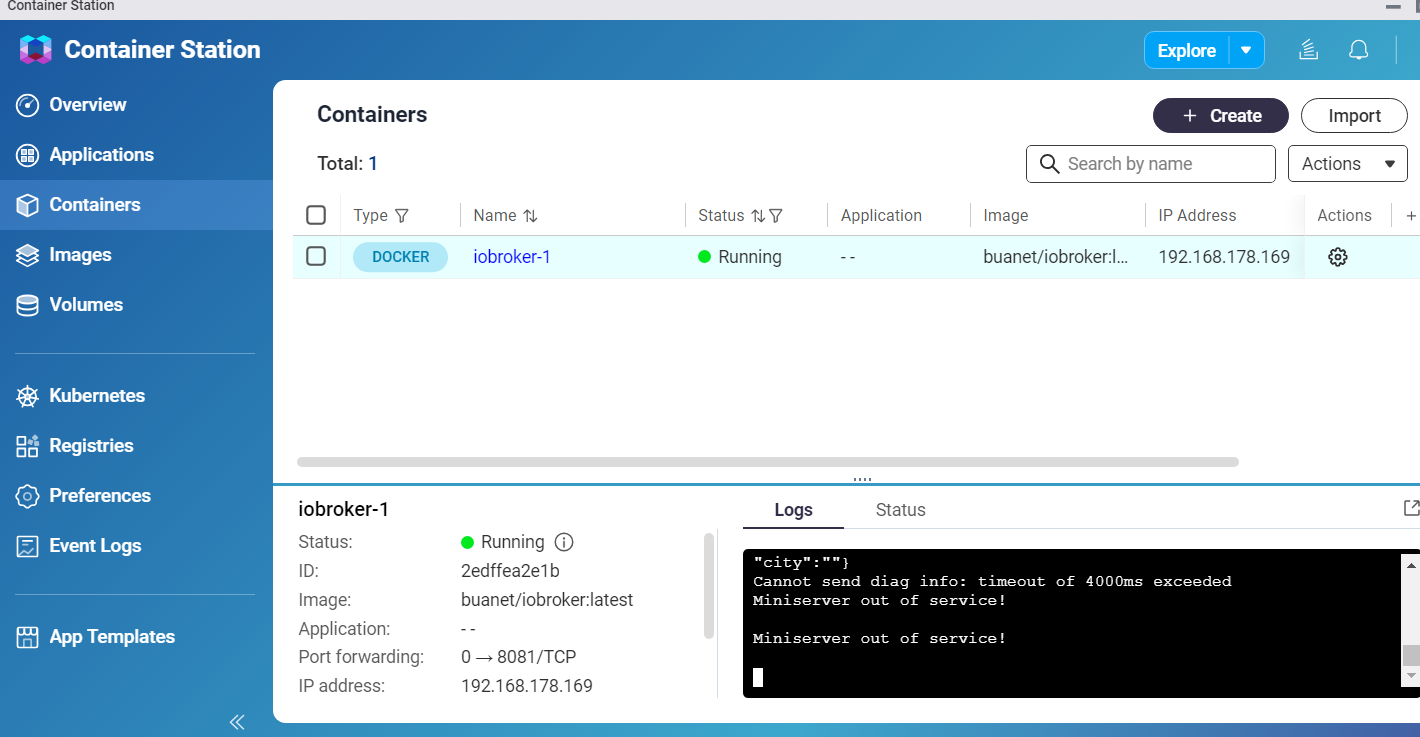Viewport: 1420px width, 737px height.
Task: Click the gear icon for iobroker-1
Action: (x=1337, y=257)
